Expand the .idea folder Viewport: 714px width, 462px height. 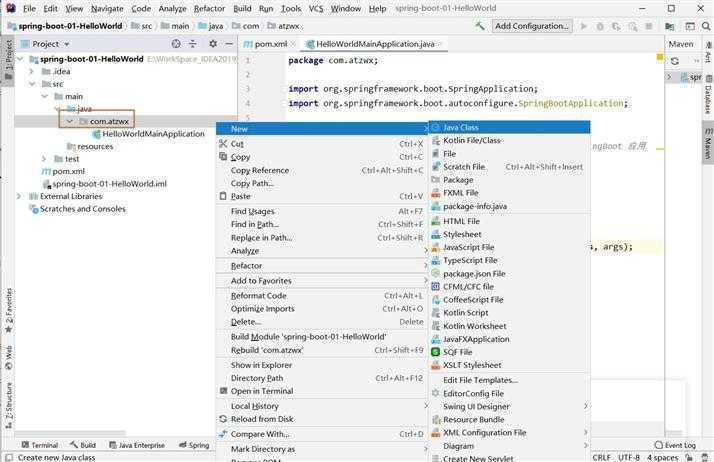[x=31, y=71]
